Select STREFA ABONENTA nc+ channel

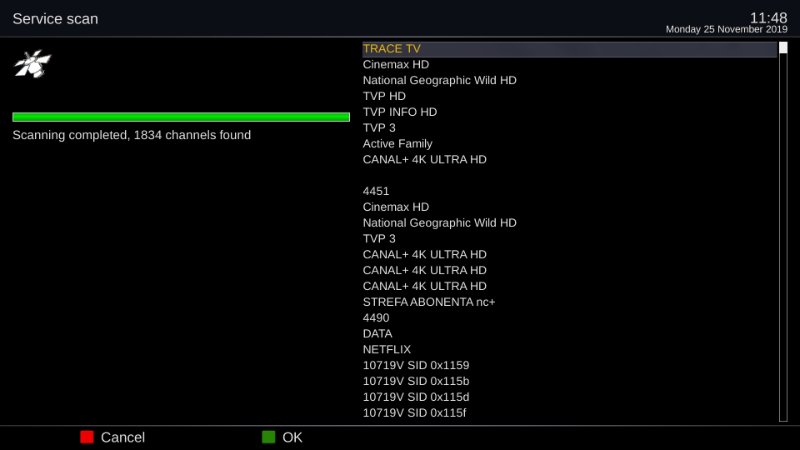[x=430, y=302]
